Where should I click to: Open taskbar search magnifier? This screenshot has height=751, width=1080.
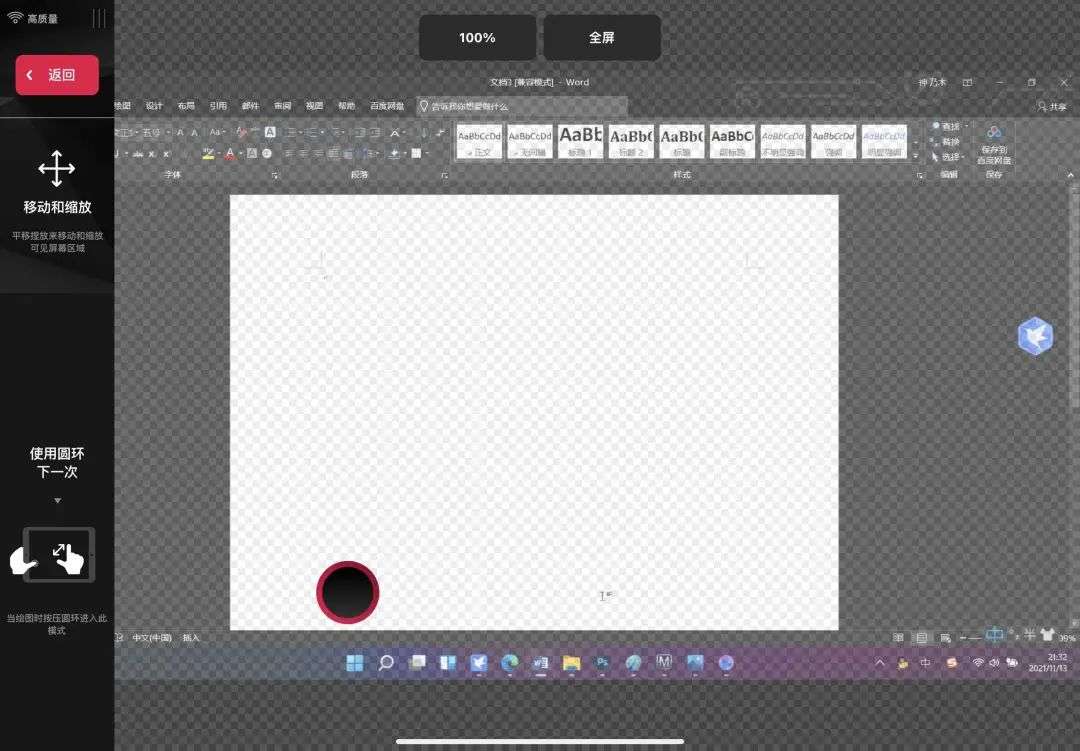coord(386,663)
